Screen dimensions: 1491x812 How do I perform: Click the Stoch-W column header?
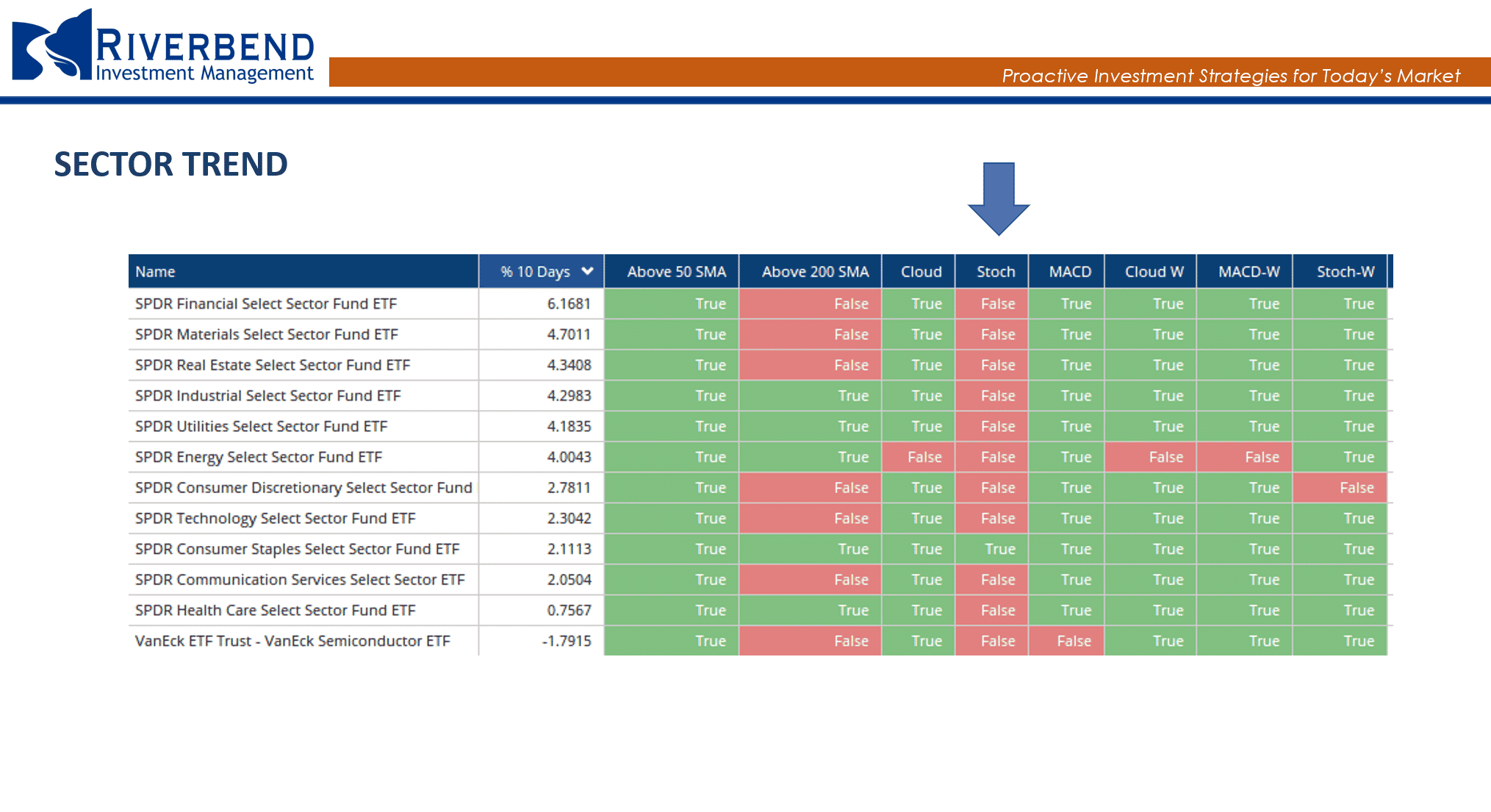pyautogui.click(x=1340, y=271)
